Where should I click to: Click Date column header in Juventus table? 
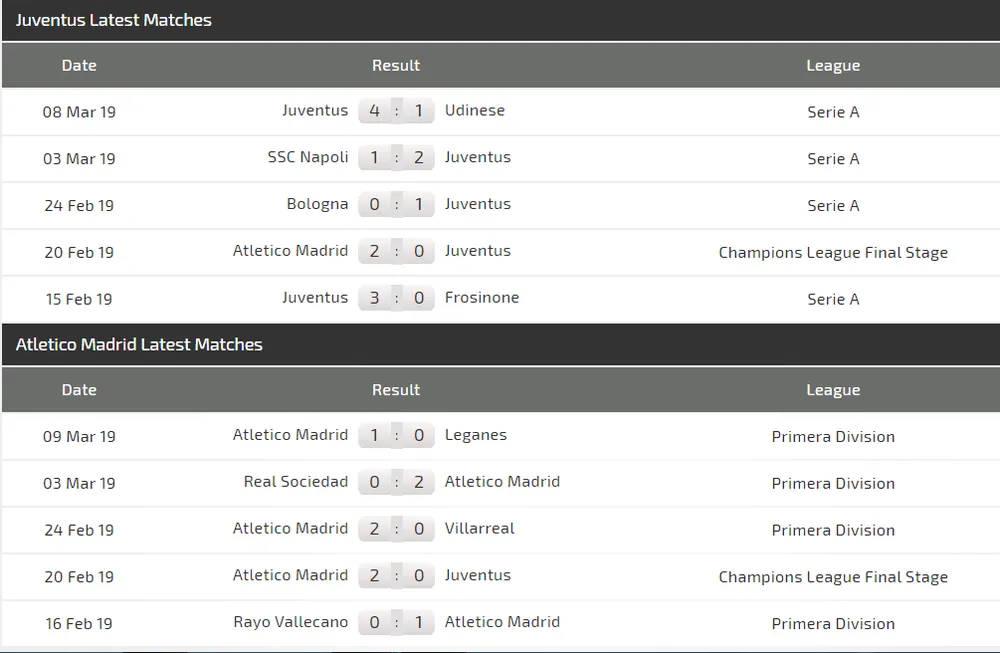tap(79, 65)
